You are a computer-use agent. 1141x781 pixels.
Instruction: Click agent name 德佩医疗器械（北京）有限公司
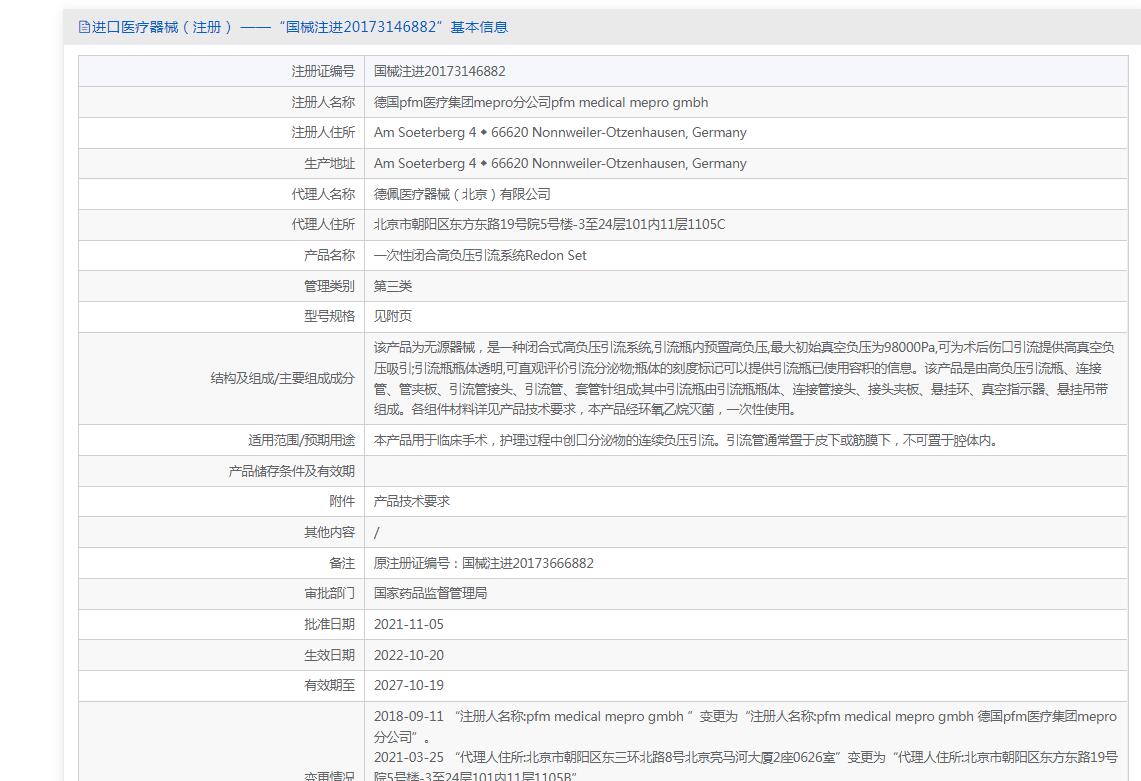461,194
